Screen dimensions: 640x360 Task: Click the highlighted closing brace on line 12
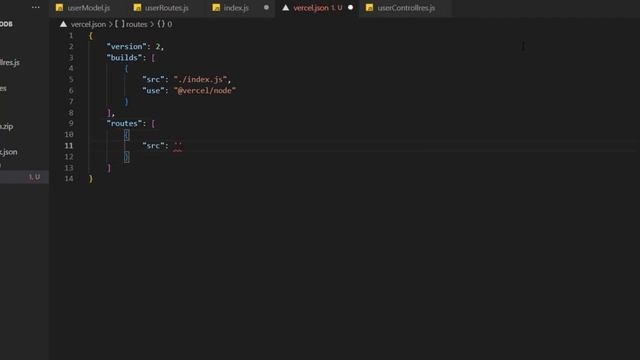127,157
